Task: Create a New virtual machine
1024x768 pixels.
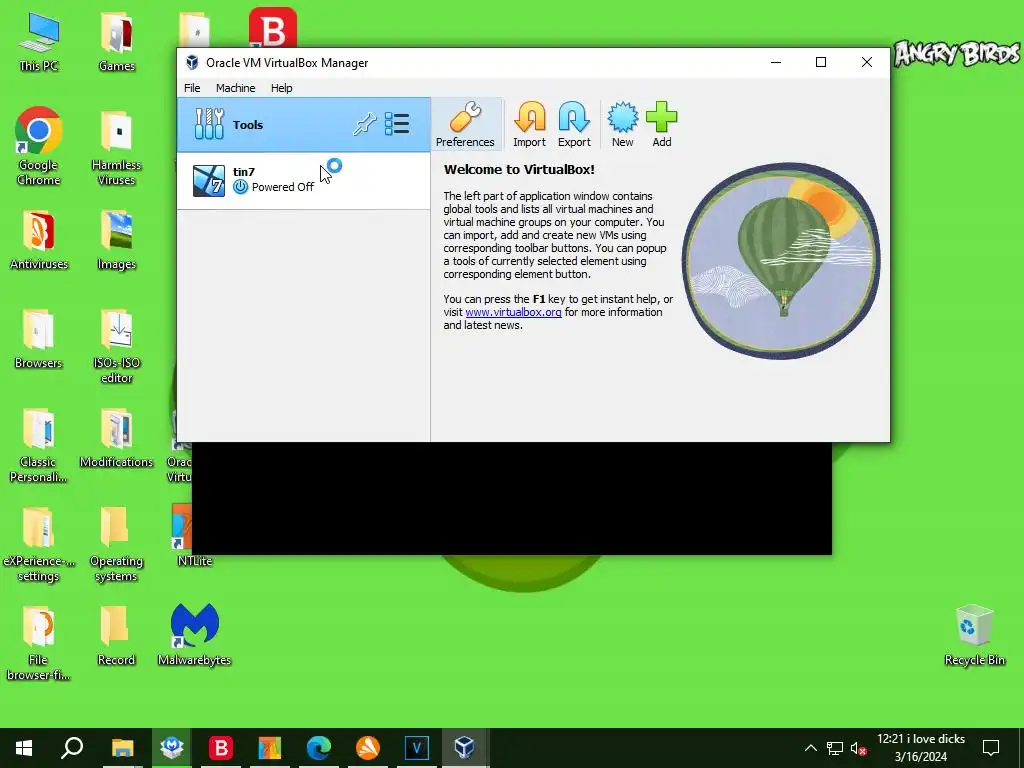Action: coord(622,124)
